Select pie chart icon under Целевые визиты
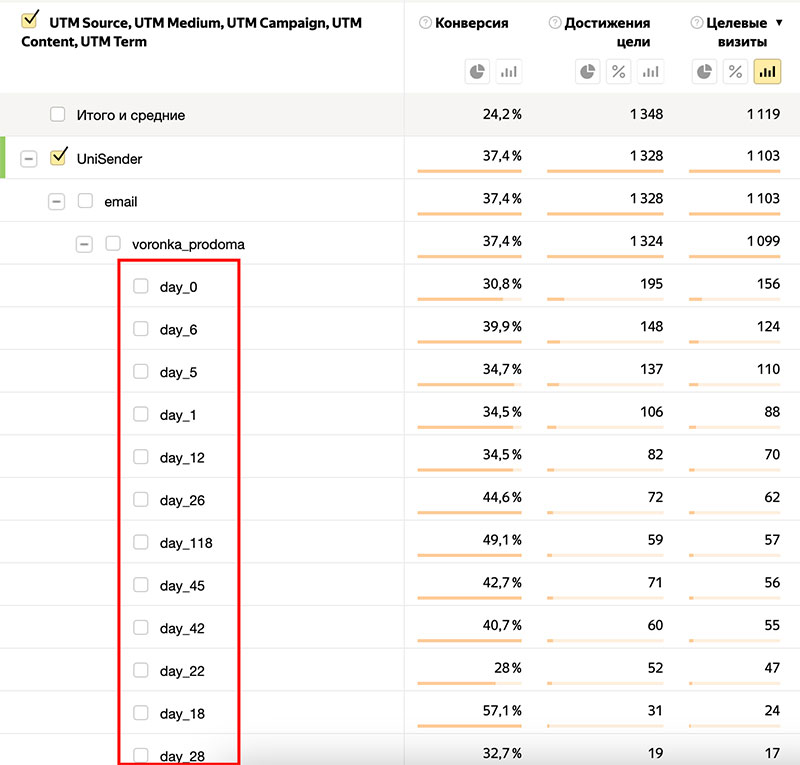This screenshot has width=800, height=765. coord(705,71)
